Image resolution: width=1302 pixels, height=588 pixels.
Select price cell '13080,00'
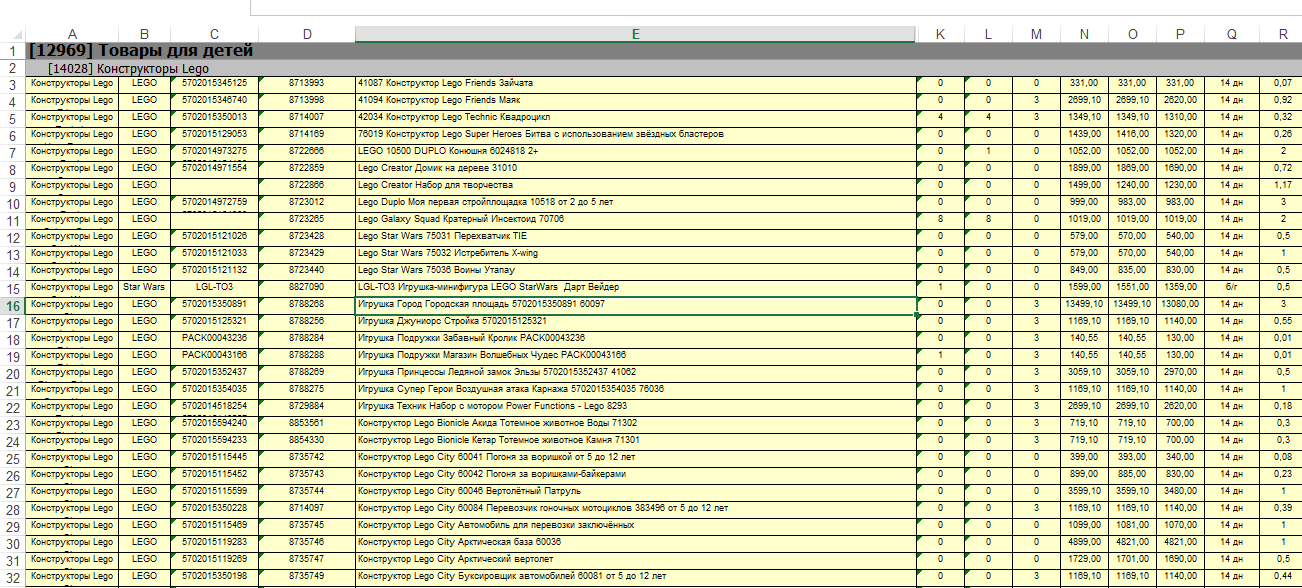pyautogui.click(x=1181, y=304)
